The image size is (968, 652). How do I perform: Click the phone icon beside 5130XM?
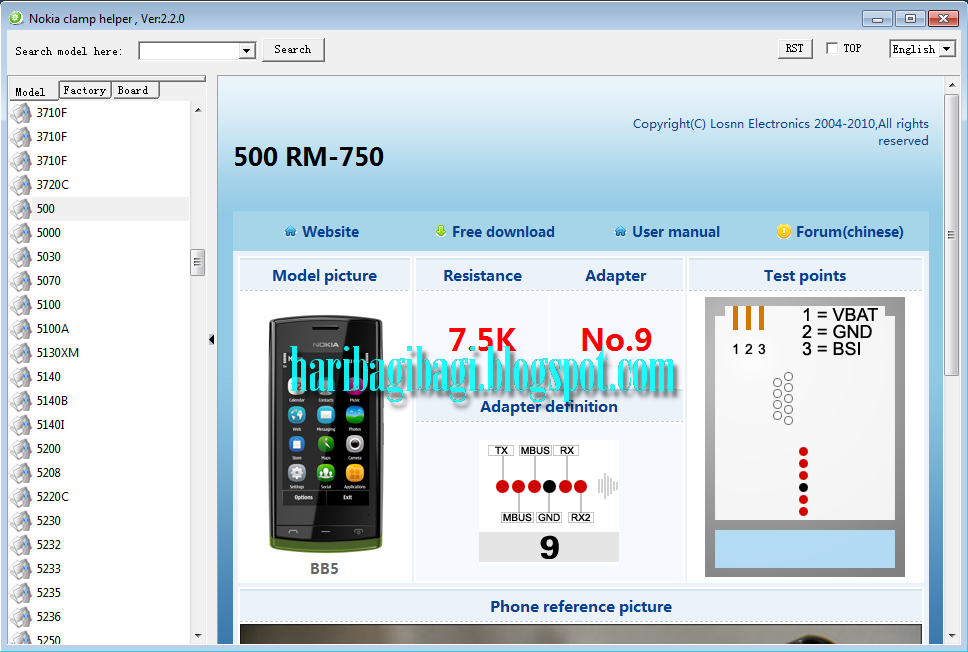point(21,353)
